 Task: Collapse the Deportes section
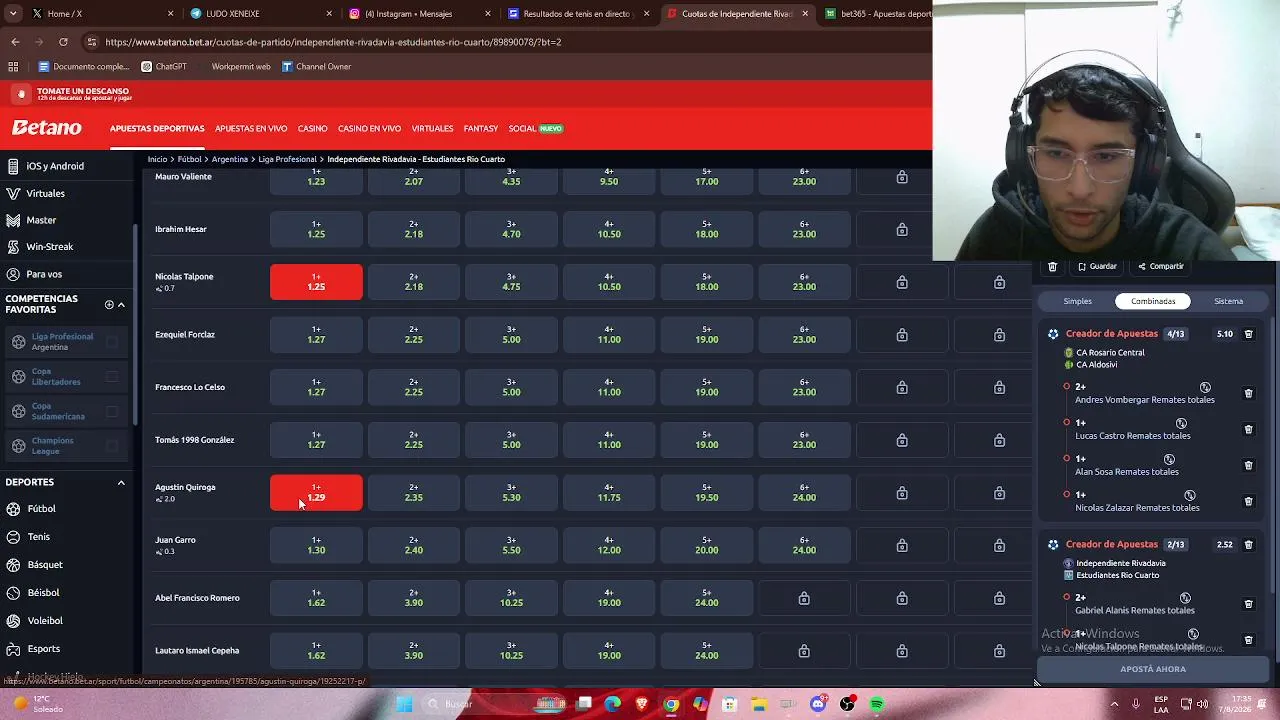pos(121,483)
